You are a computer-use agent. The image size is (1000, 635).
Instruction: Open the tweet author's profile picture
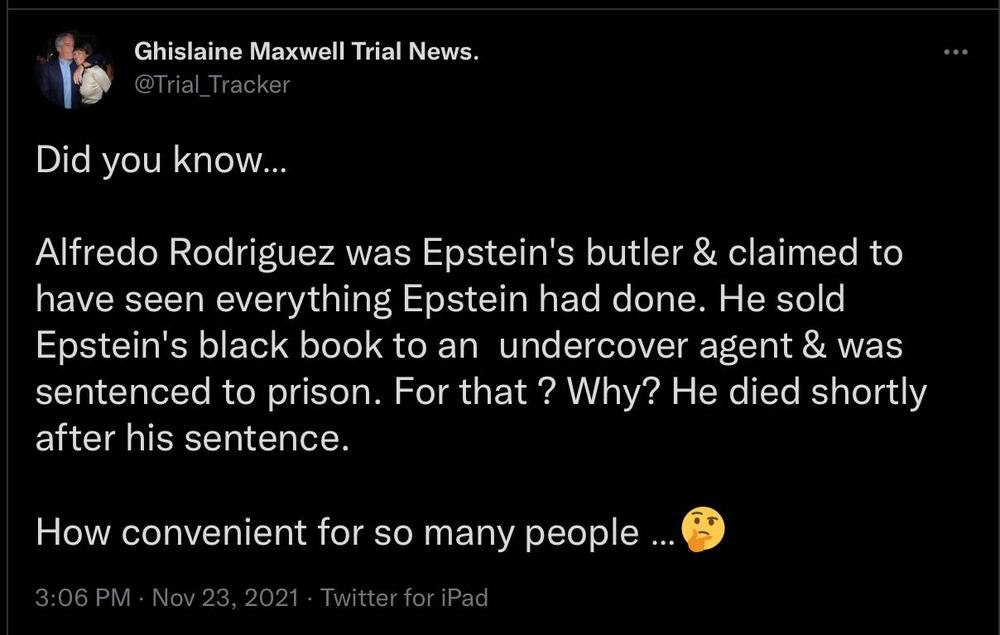(76, 69)
